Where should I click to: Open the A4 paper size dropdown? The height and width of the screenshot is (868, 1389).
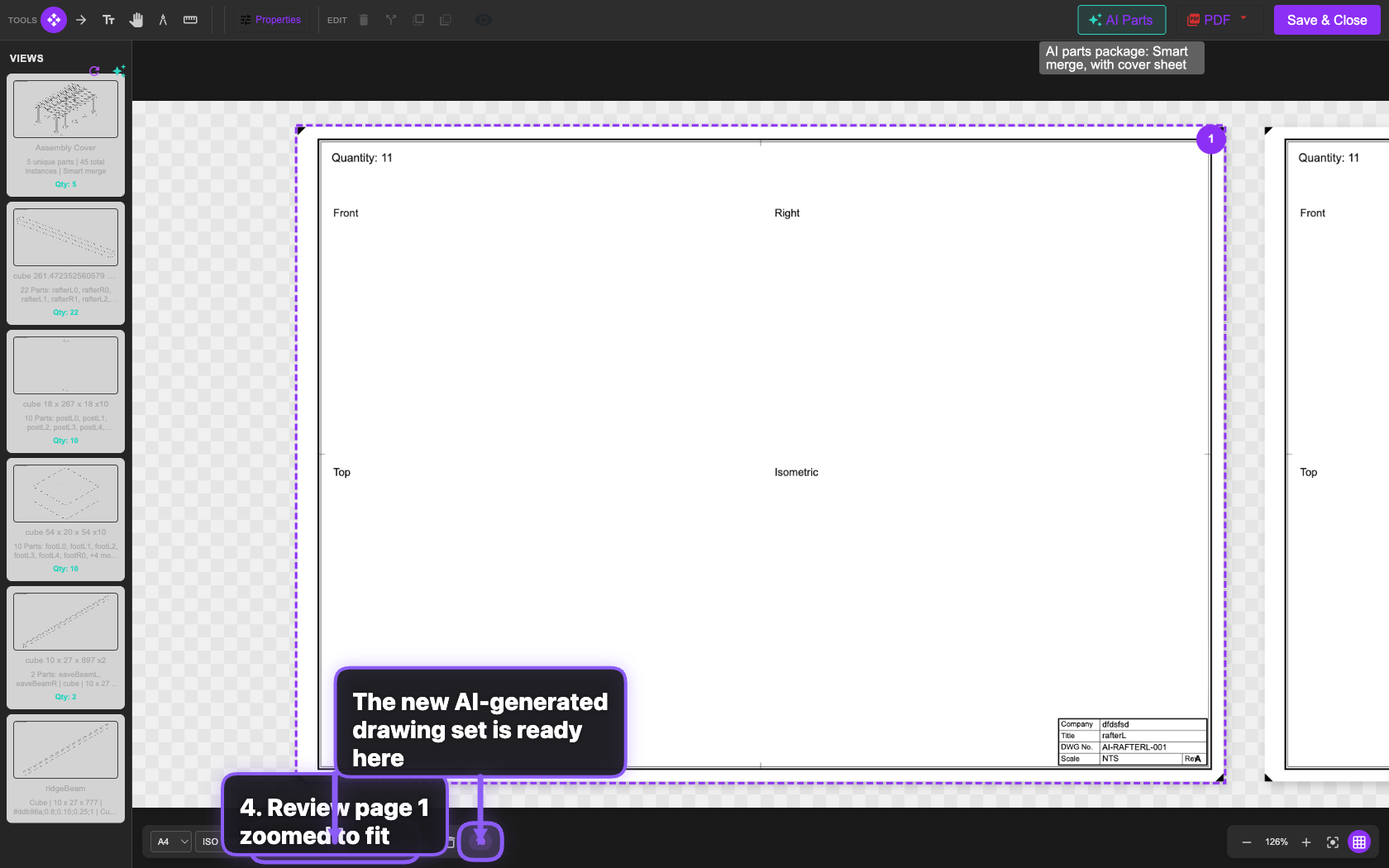click(x=172, y=842)
